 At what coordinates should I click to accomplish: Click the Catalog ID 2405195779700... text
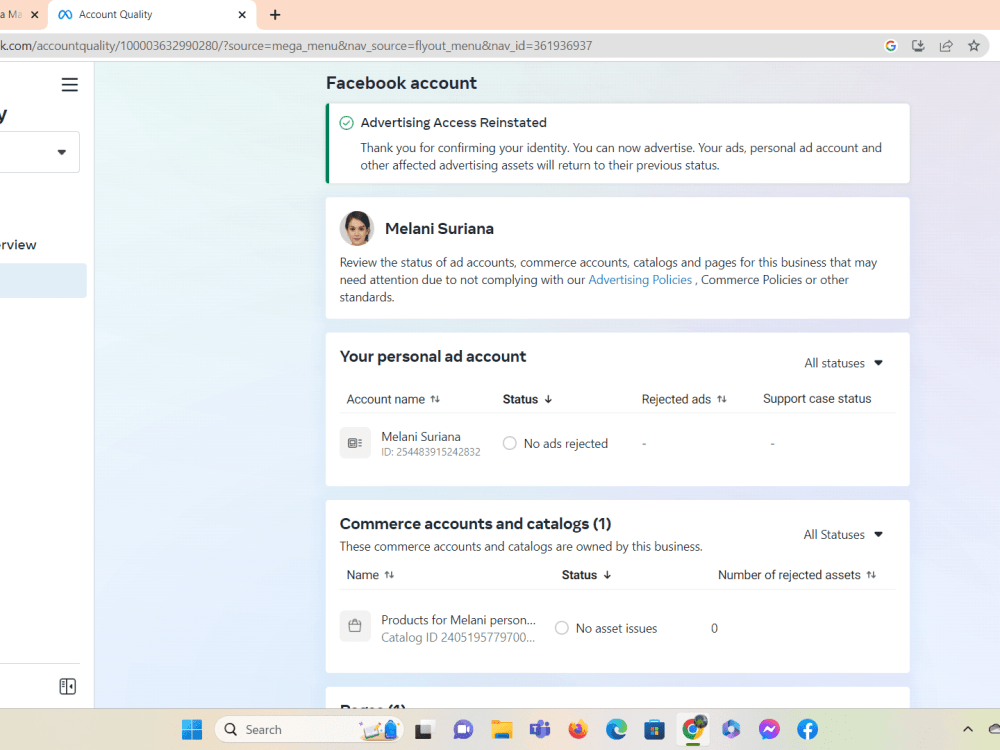pos(458,637)
